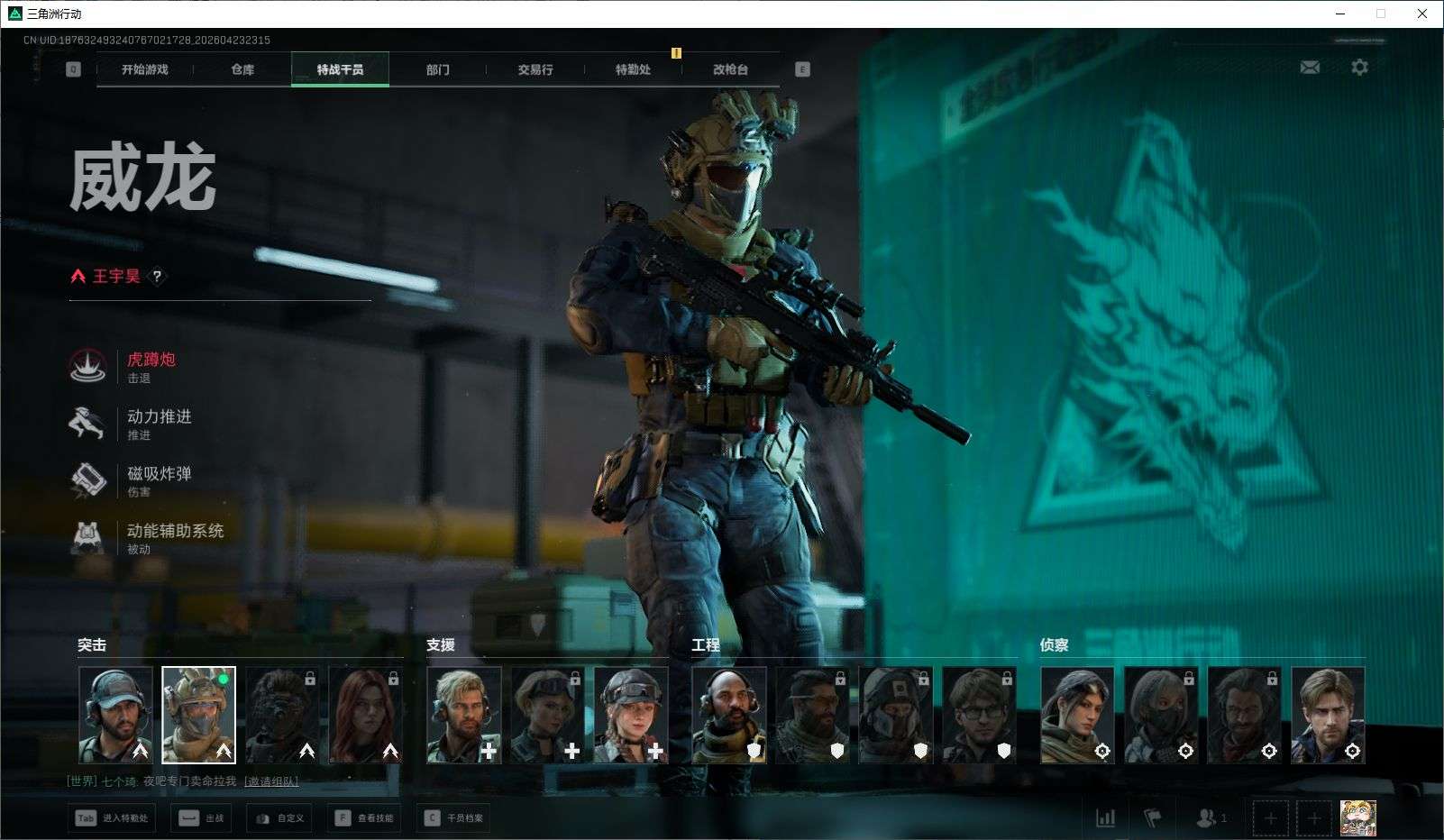Switch to the 开始游戏 tab

click(x=145, y=69)
